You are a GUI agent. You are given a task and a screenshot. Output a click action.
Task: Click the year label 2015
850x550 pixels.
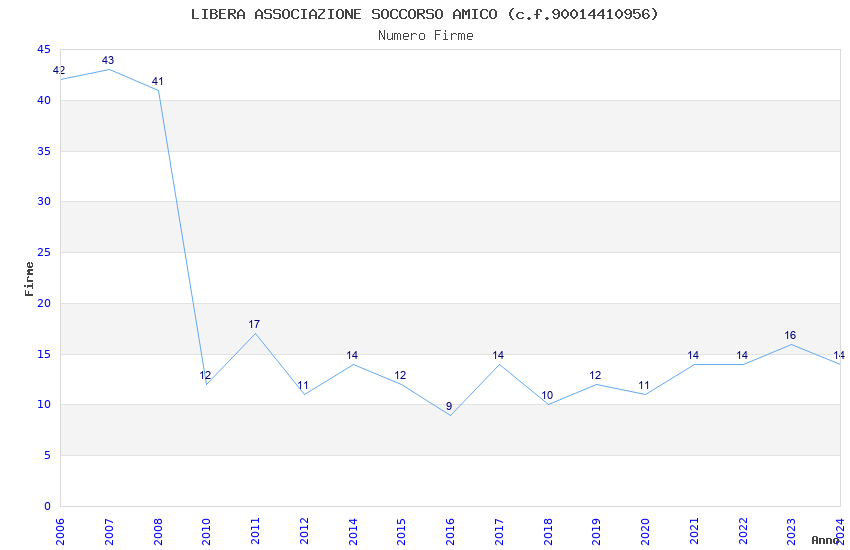click(x=402, y=532)
